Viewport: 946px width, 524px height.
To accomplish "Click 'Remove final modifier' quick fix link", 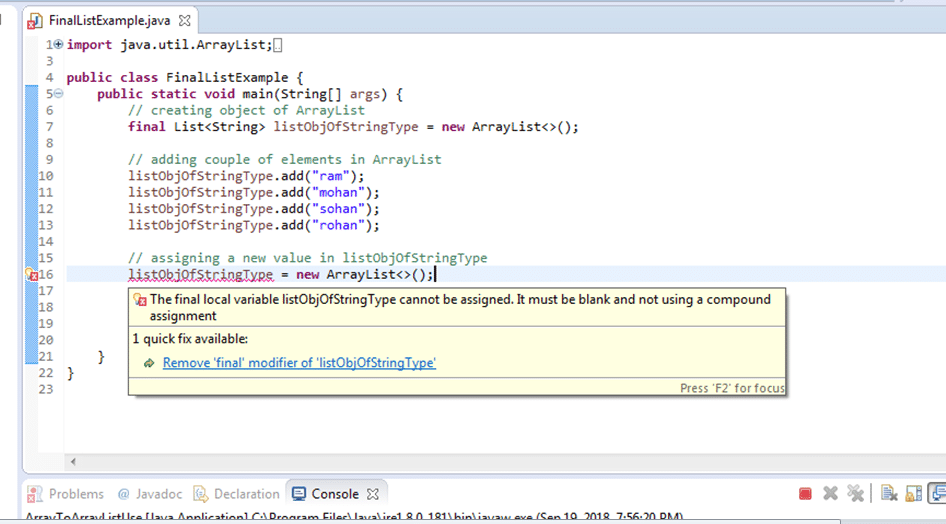I will click(299, 363).
